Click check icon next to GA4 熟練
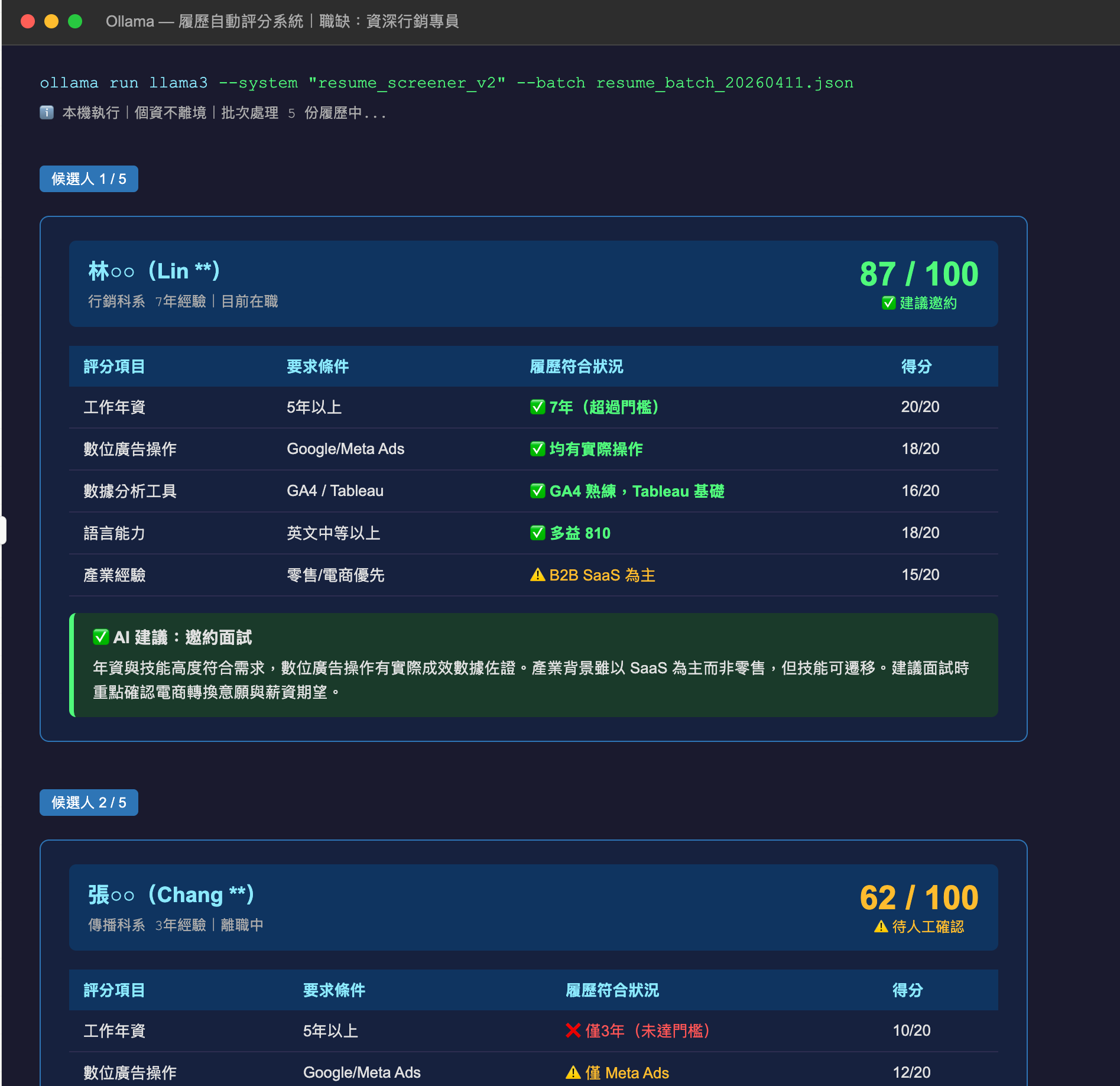The width and height of the screenshot is (1120, 1086). point(537,491)
